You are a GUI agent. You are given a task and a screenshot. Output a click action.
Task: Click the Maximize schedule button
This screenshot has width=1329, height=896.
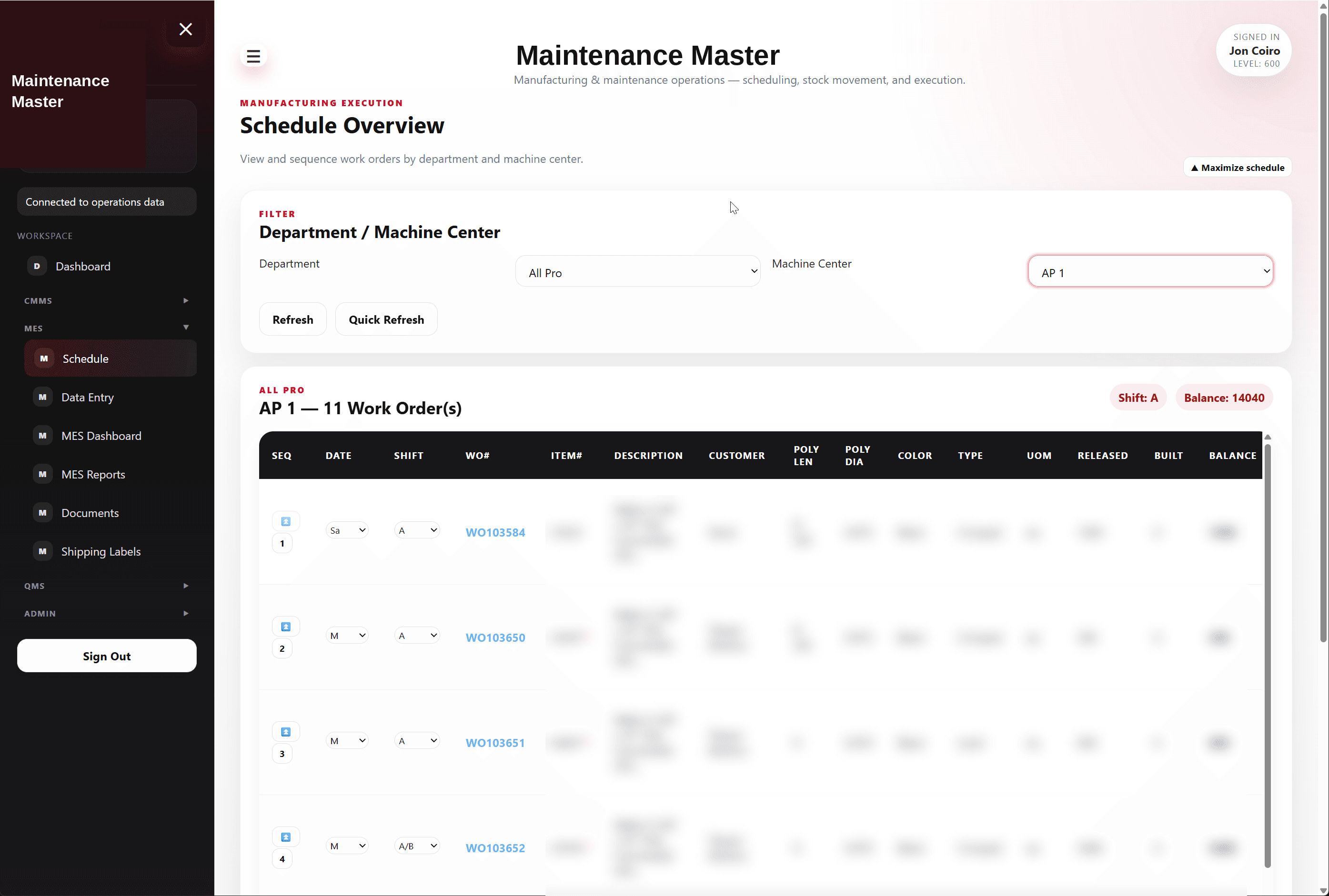1237,168
